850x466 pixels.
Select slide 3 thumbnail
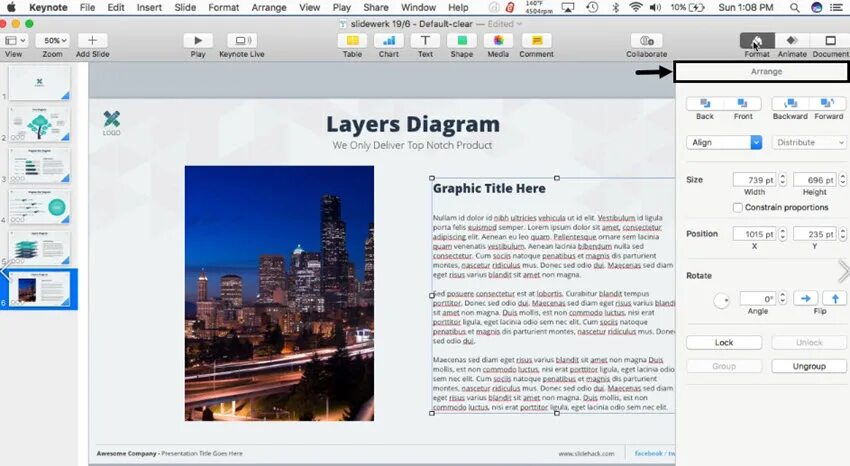coord(39,165)
